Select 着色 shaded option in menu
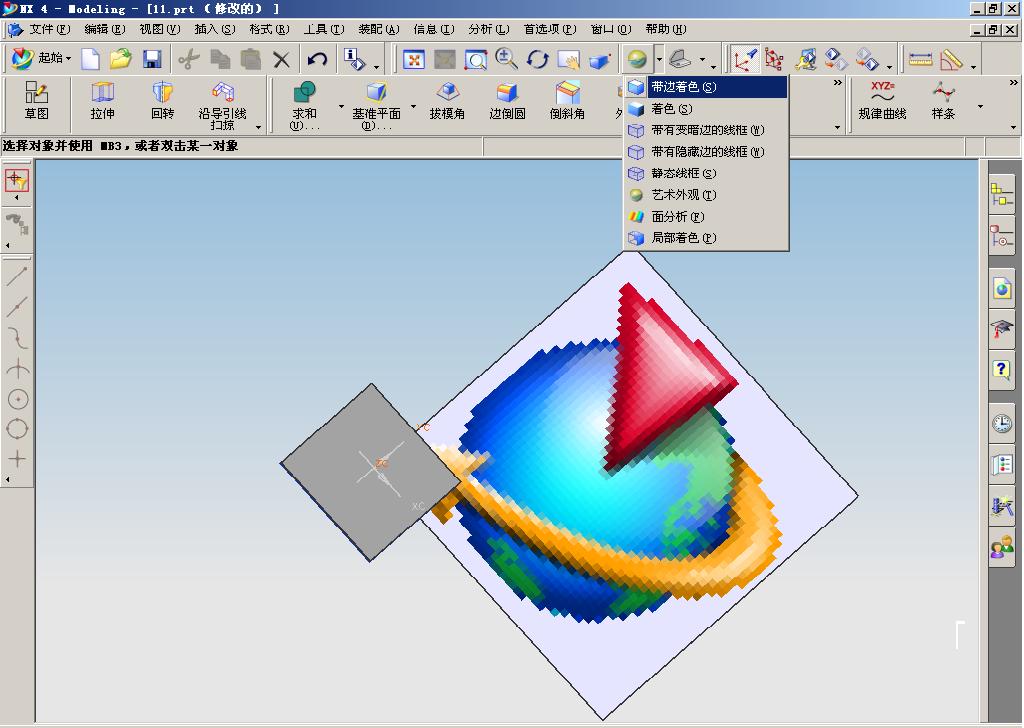Image resolution: width=1024 pixels, height=728 pixels. 706,109
